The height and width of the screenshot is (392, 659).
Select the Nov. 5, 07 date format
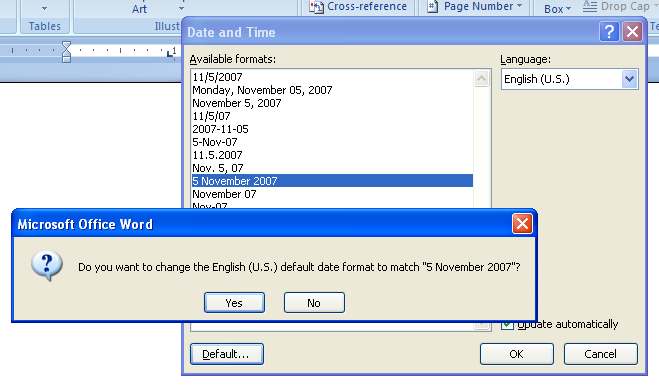coord(332,168)
